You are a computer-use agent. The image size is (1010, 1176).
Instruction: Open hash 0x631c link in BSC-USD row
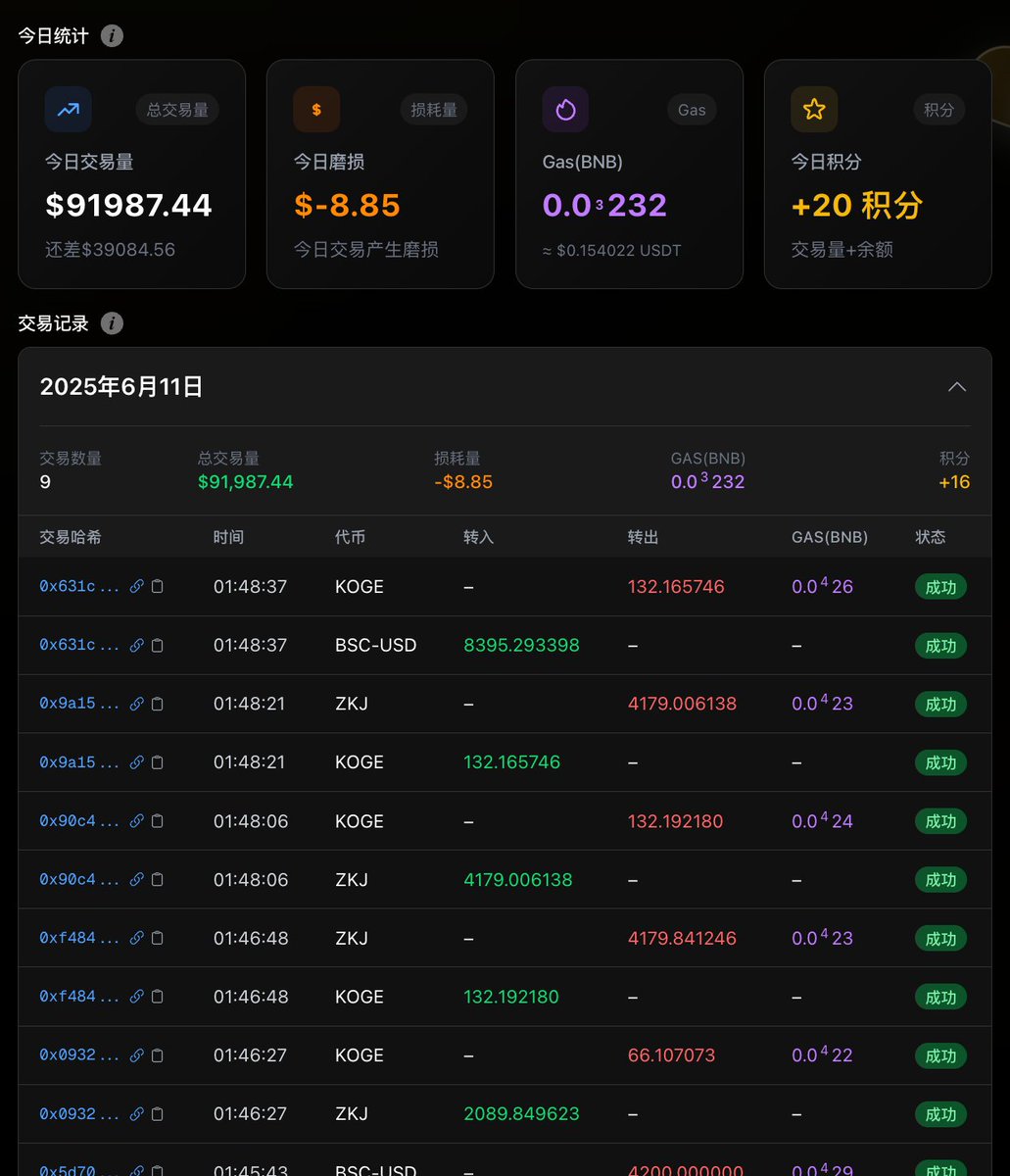(79, 645)
